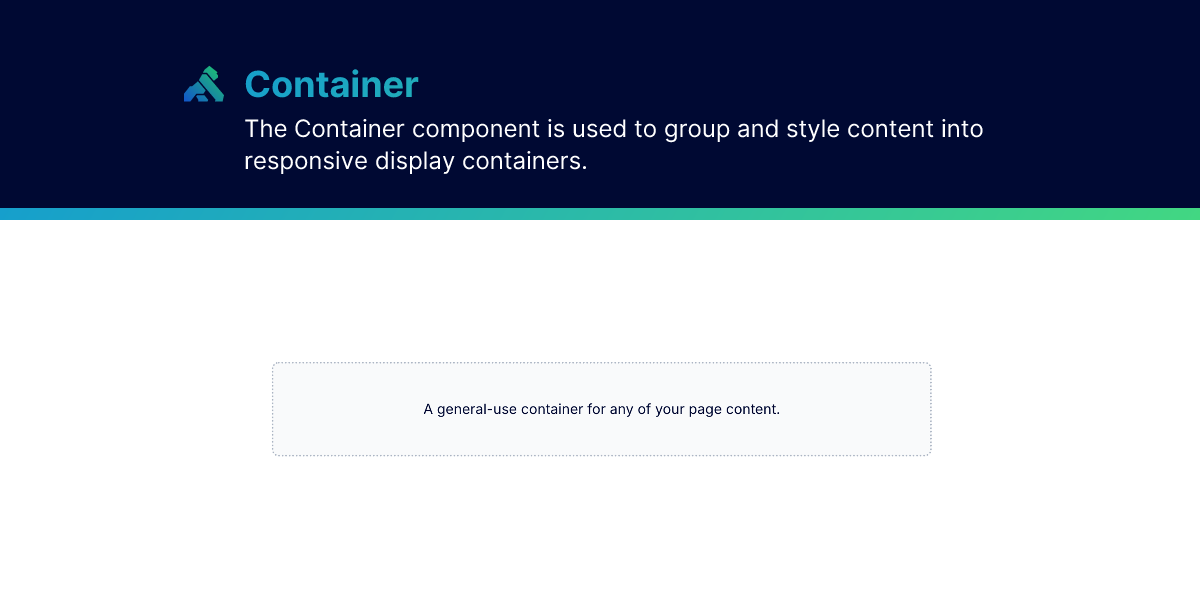Select the teal logo beside the Container heading
1200x600 pixels.
[x=203, y=84]
